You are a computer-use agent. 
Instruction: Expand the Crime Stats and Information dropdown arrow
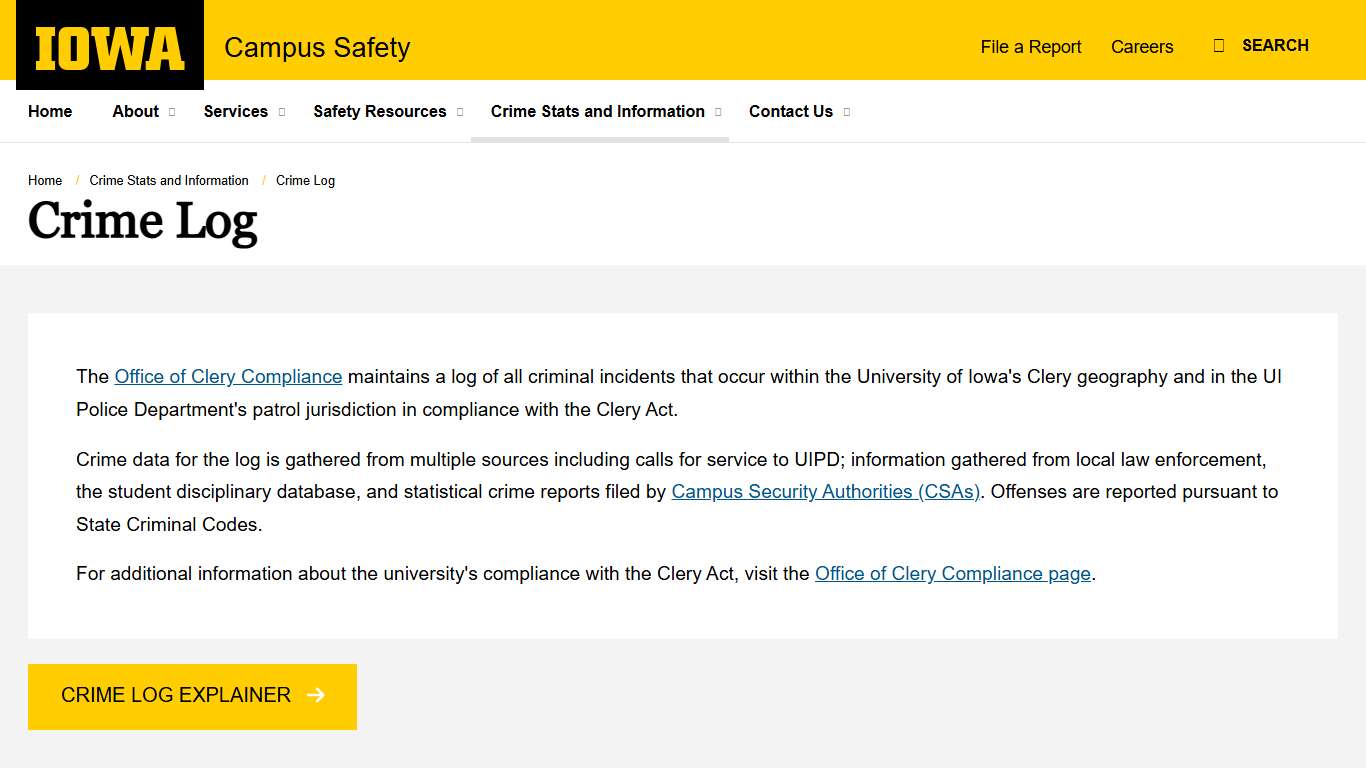[x=720, y=112]
